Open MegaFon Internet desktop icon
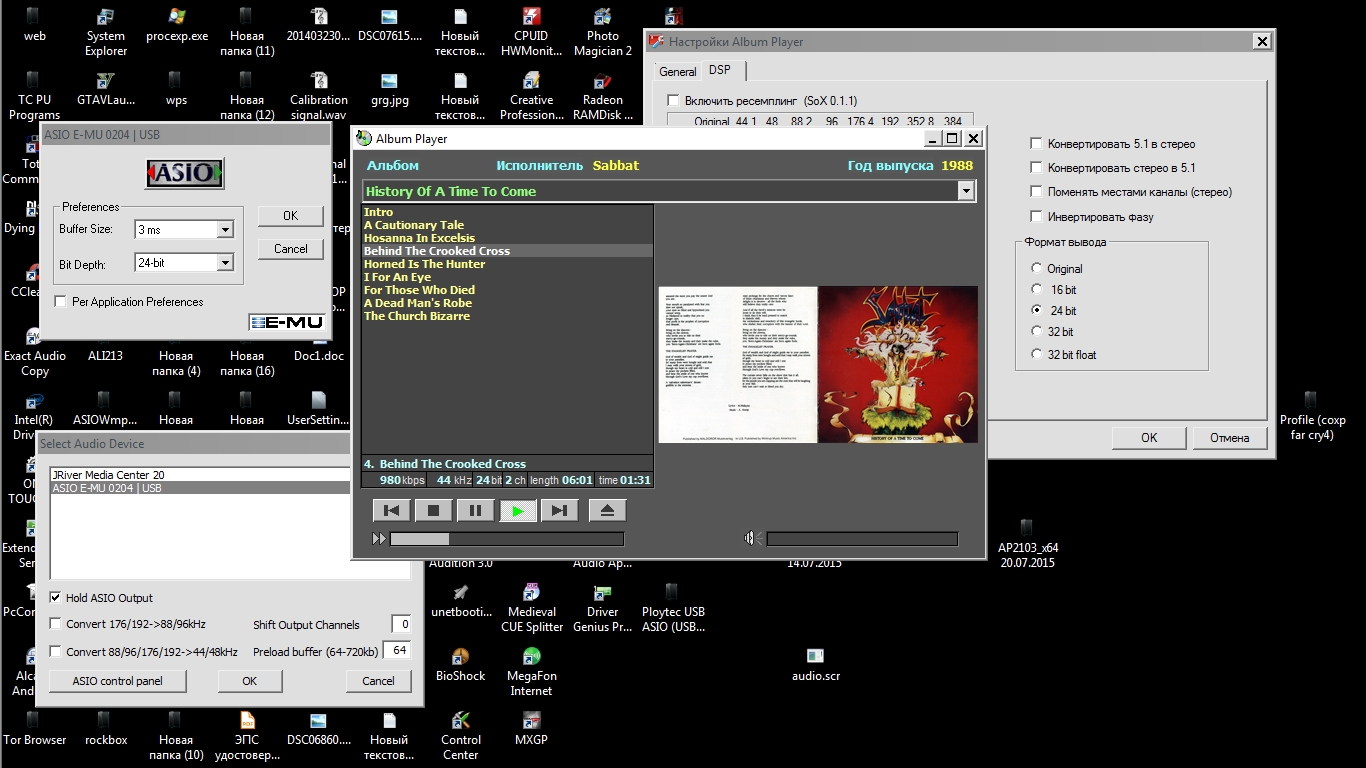The width and height of the screenshot is (1366, 768). 531,672
